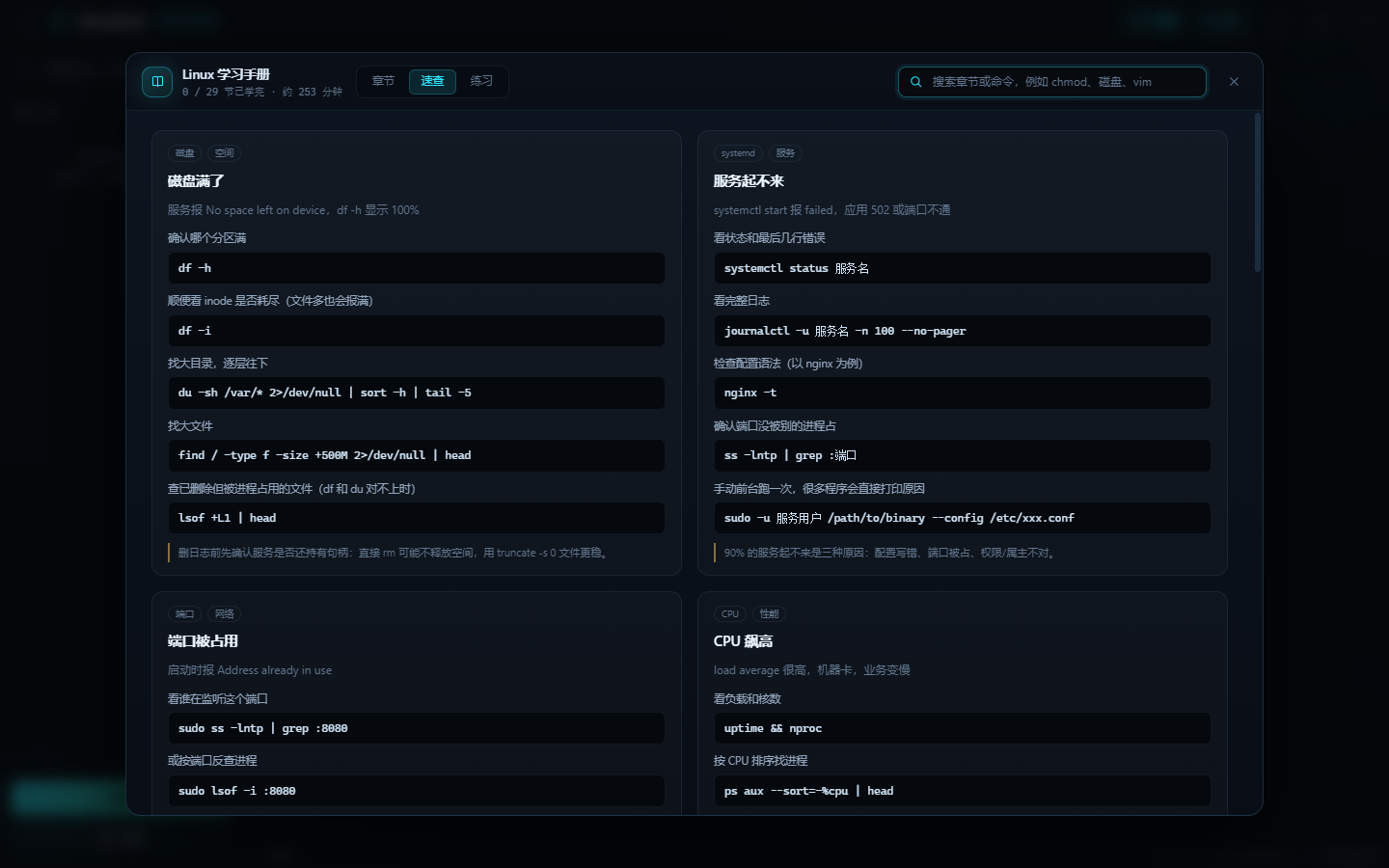
Task: Click the 磁盘满了 card title
Action: 196,181
